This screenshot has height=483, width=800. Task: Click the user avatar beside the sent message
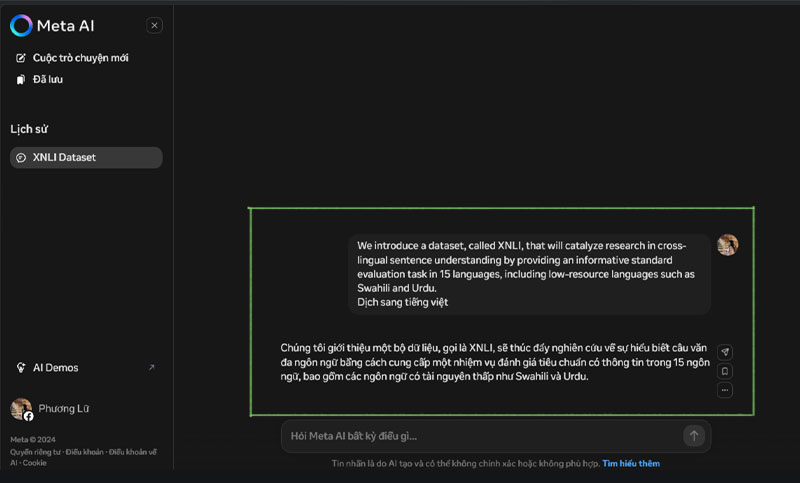(x=727, y=245)
